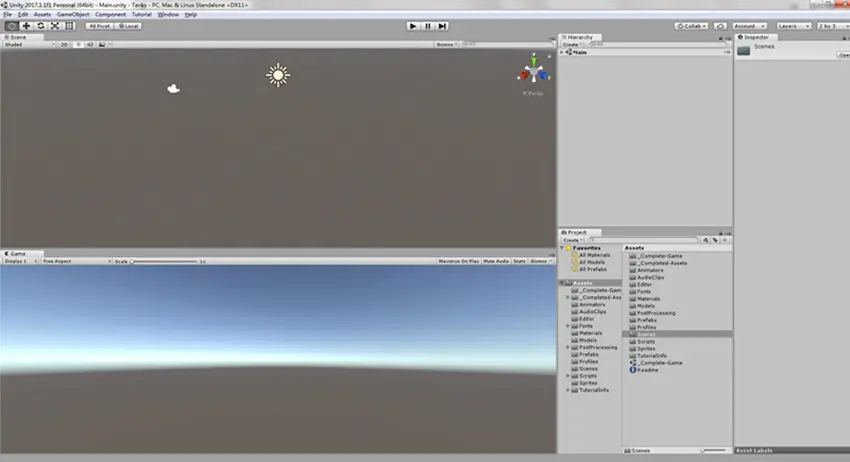Click the Pause button
Screen dimensions: 850x462
tap(428, 26)
